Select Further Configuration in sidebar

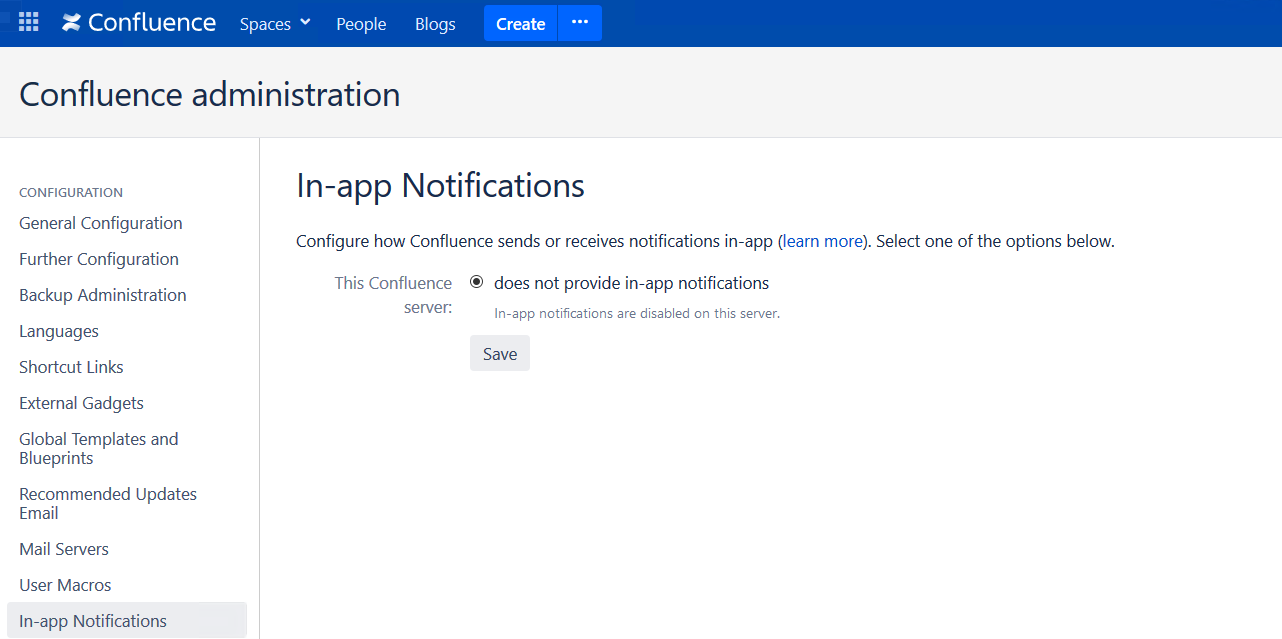click(99, 259)
